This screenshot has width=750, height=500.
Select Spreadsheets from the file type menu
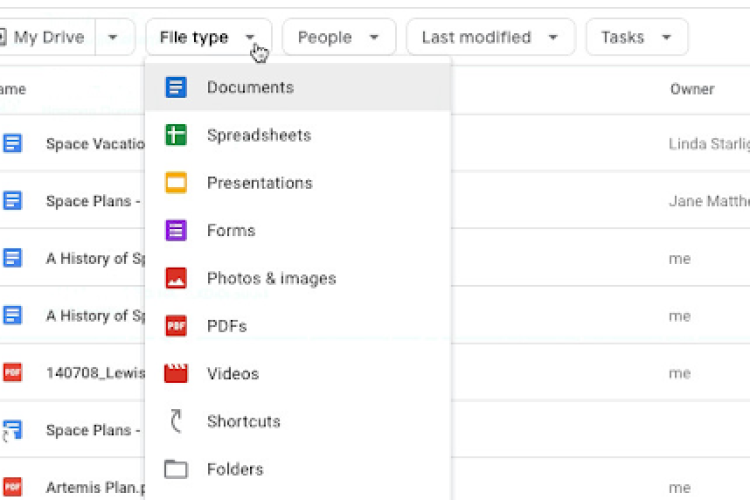click(x=259, y=136)
